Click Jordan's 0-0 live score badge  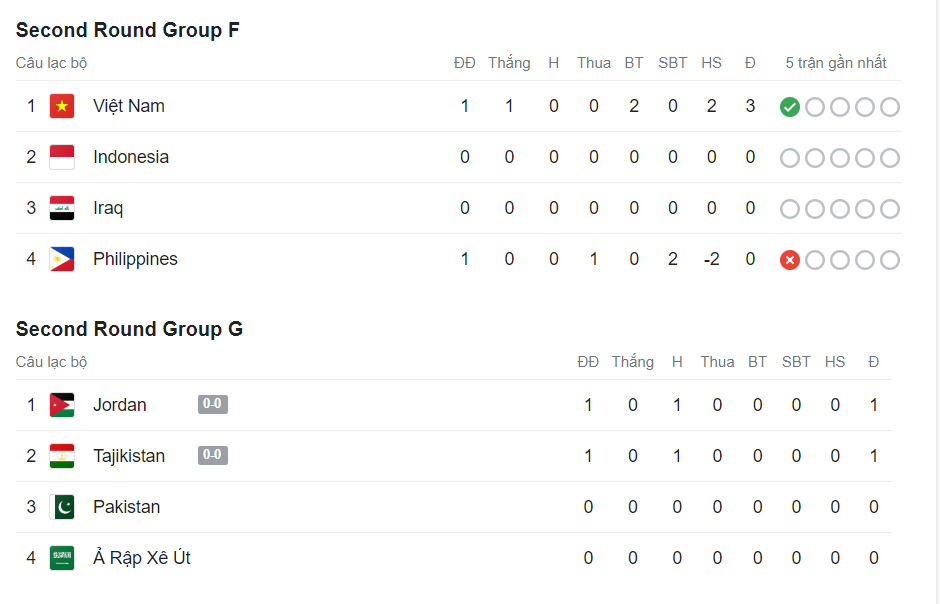pyautogui.click(x=213, y=404)
